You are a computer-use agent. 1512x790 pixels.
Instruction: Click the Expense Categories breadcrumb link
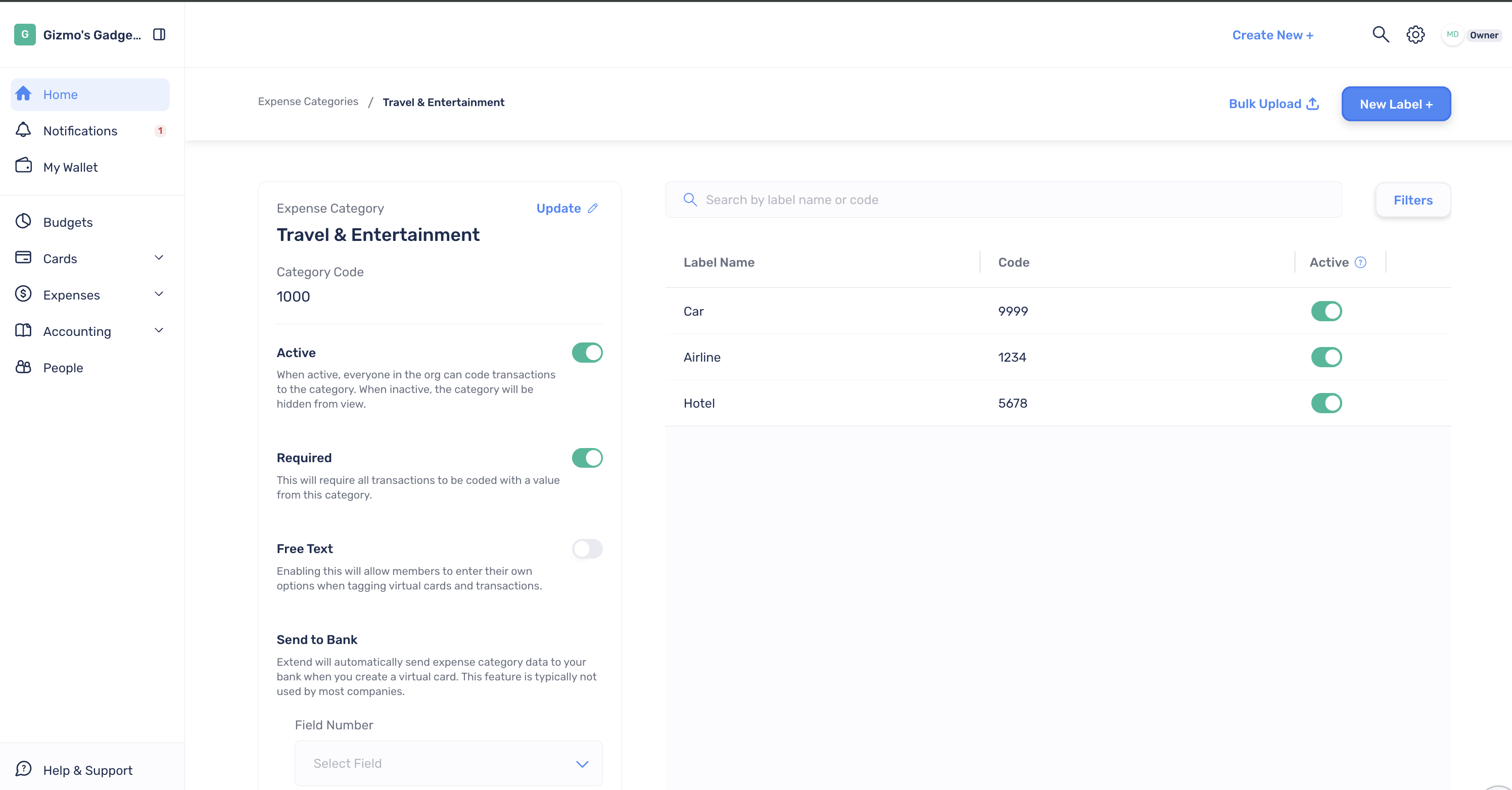308,102
